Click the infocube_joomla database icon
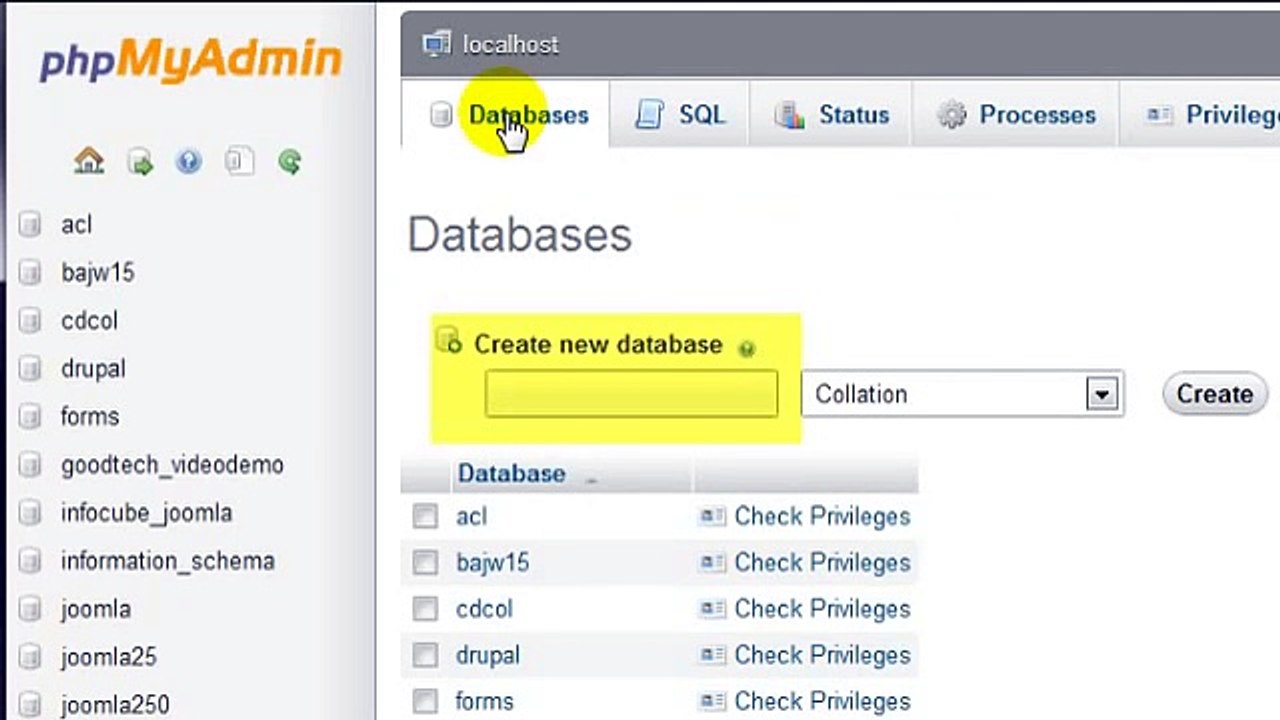Screen dimensions: 1280x720 pyautogui.click(x=30, y=512)
